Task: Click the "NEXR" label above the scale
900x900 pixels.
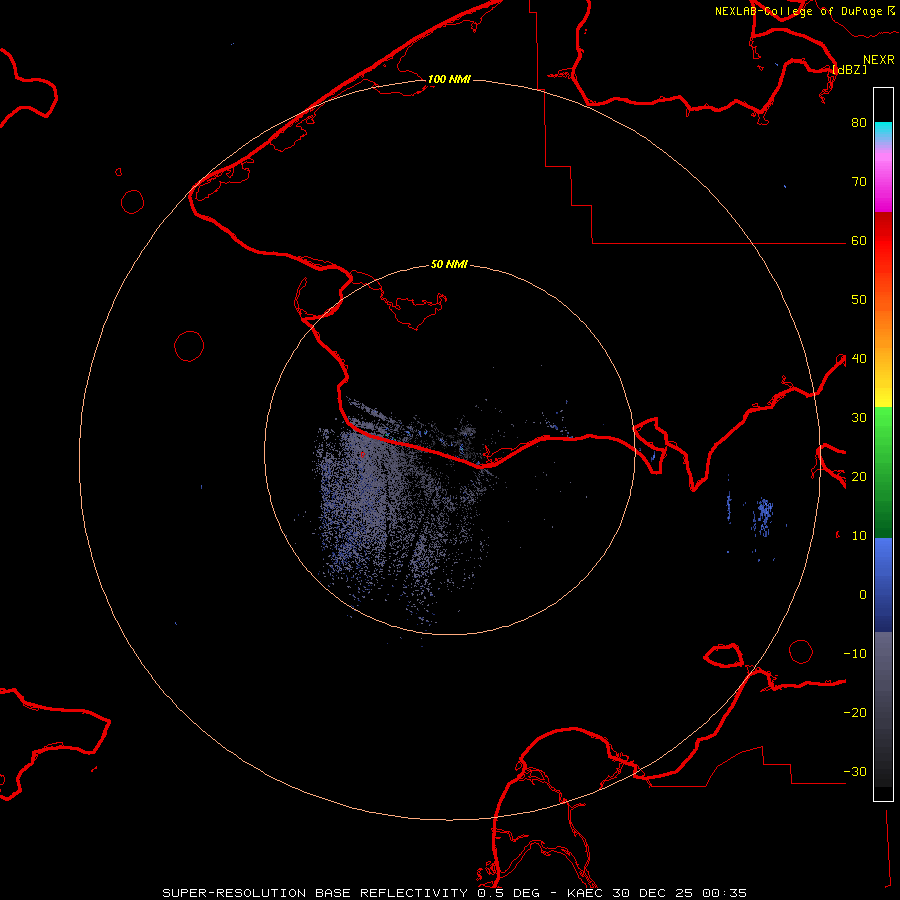Action: (x=879, y=60)
